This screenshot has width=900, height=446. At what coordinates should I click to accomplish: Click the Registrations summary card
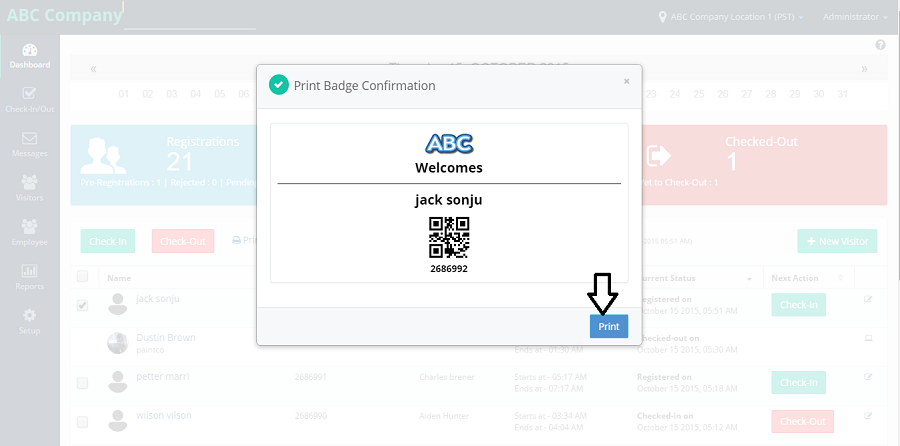click(x=164, y=165)
